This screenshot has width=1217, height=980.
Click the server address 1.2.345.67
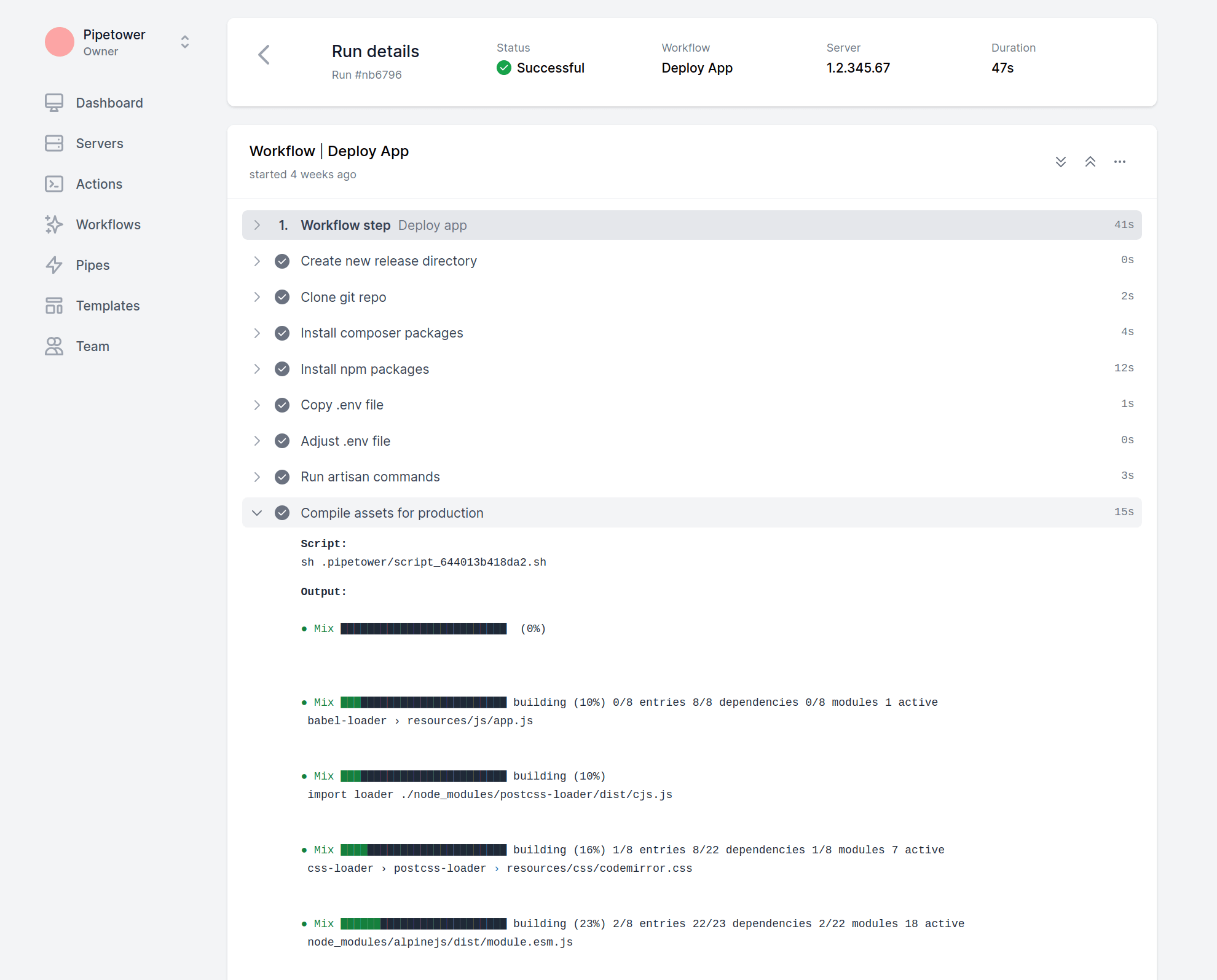(x=858, y=68)
